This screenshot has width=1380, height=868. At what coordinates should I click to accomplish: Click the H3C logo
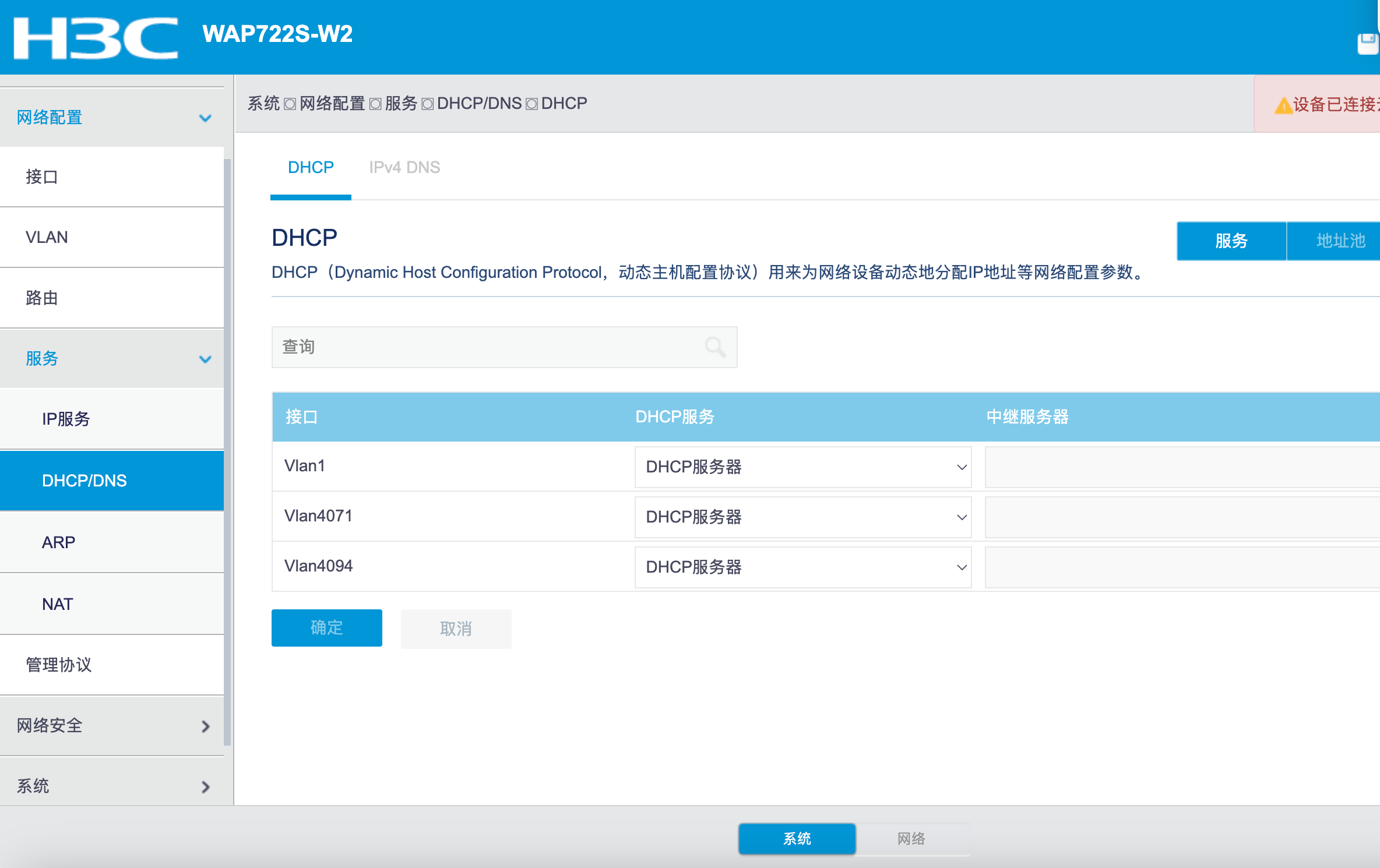pos(96,38)
